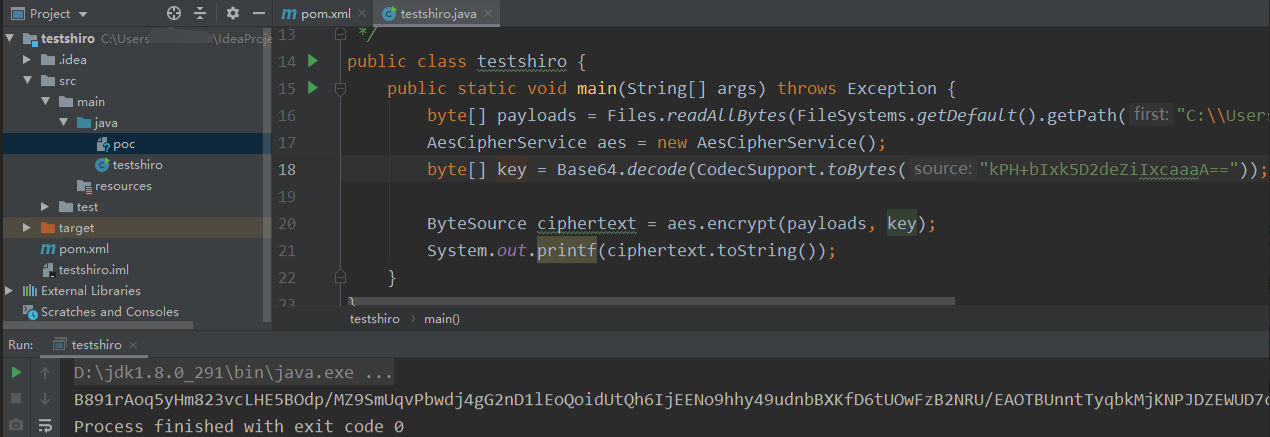Click the printf call on line 21

(x=567, y=250)
